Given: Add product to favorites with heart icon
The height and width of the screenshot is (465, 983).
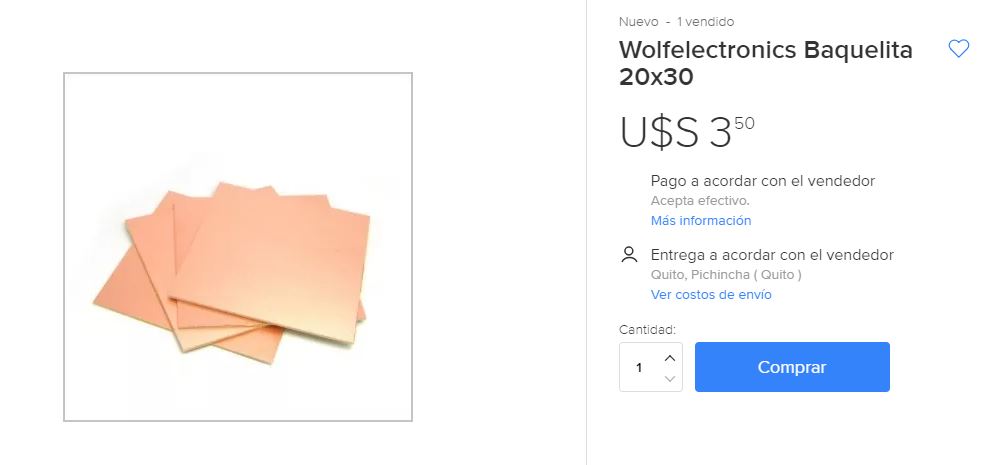Looking at the screenshot, I should [959, 48].
